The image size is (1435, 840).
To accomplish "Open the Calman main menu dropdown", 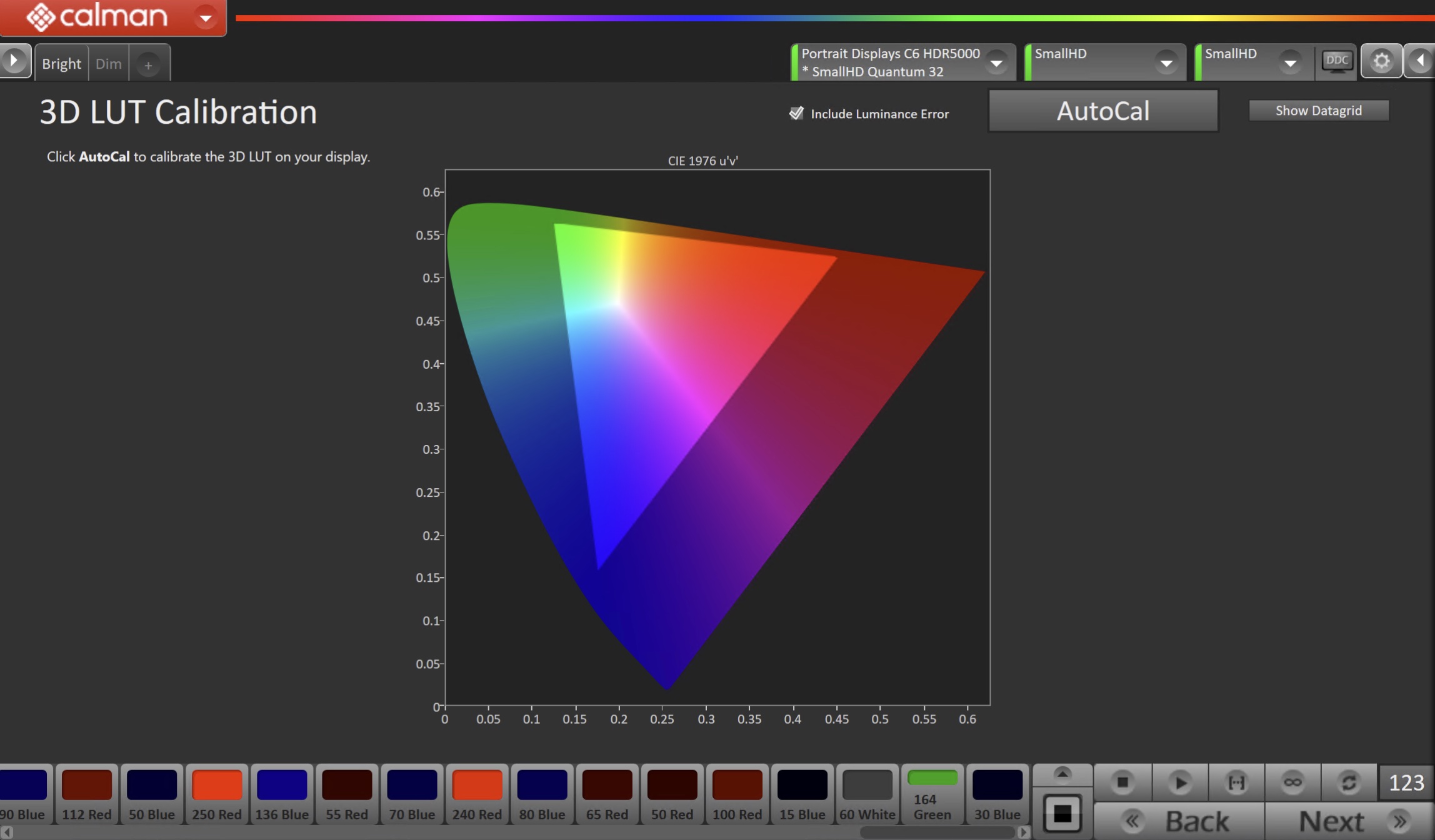I will [205, 17].
